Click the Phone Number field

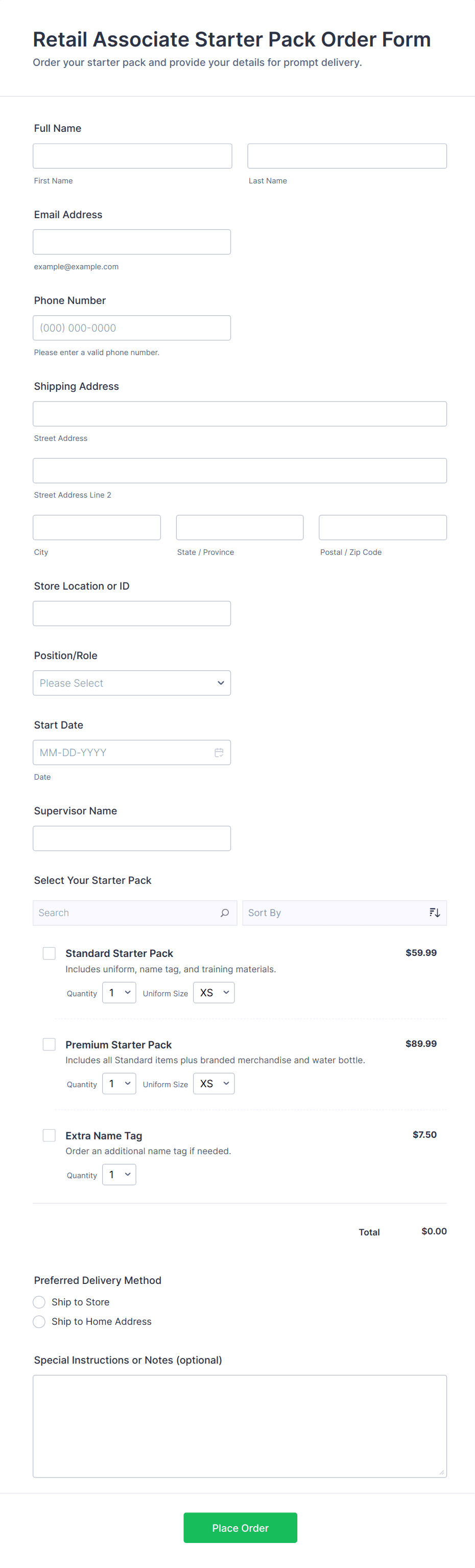(131, 327)
